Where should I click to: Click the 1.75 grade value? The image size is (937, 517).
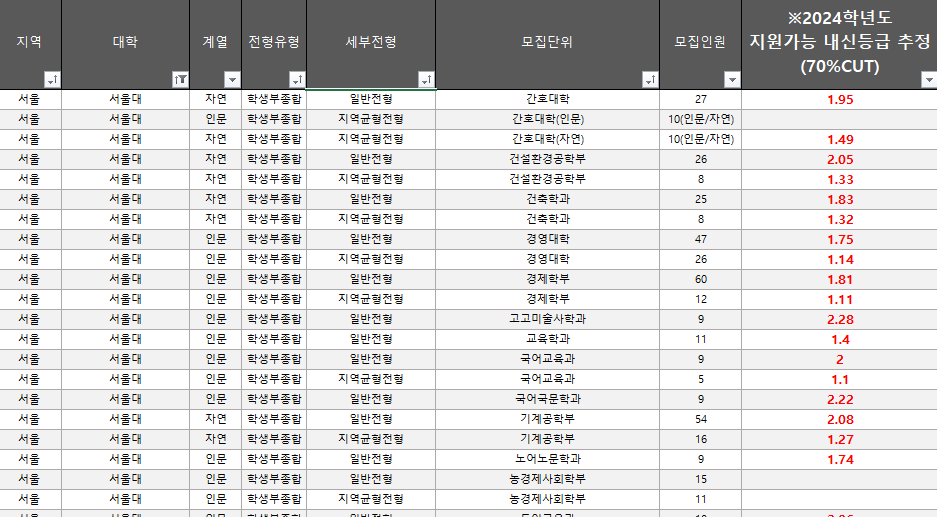pyautogui.click(x=840, y=240)
